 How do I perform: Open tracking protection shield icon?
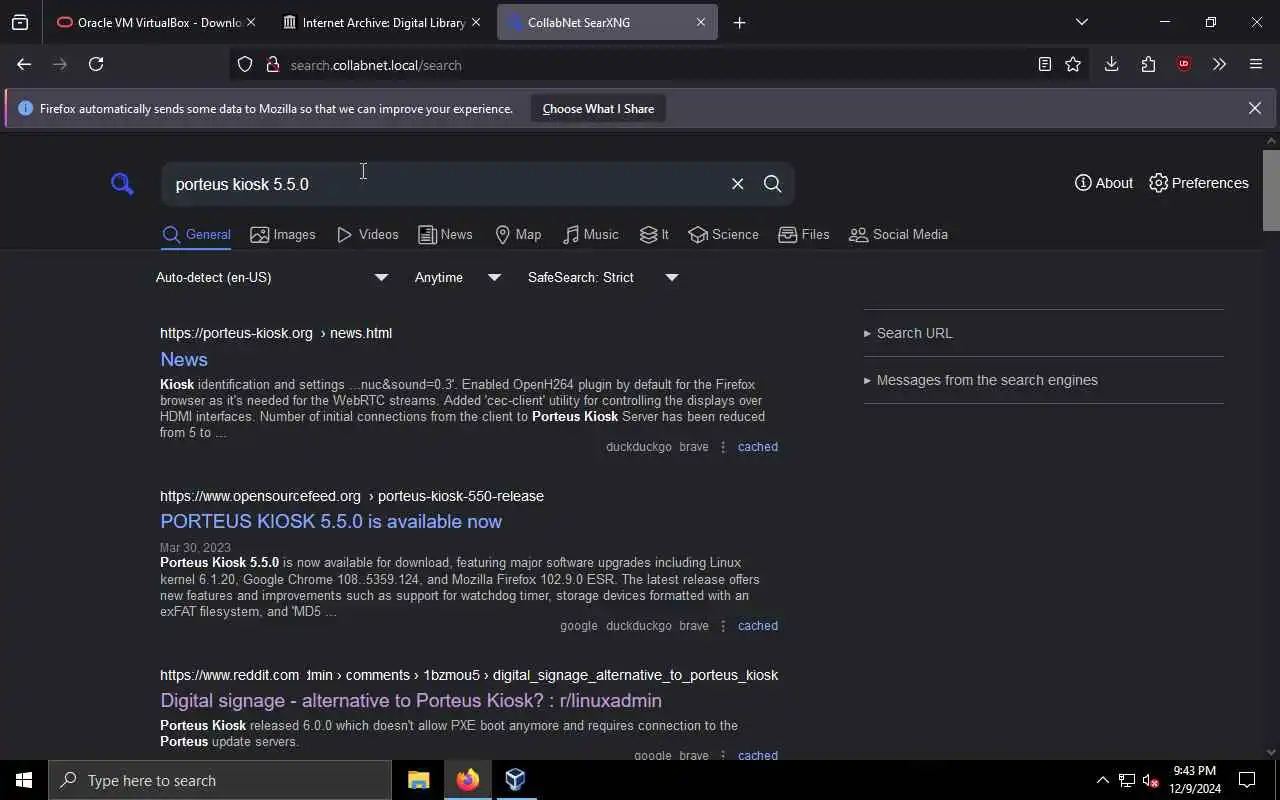245,65
